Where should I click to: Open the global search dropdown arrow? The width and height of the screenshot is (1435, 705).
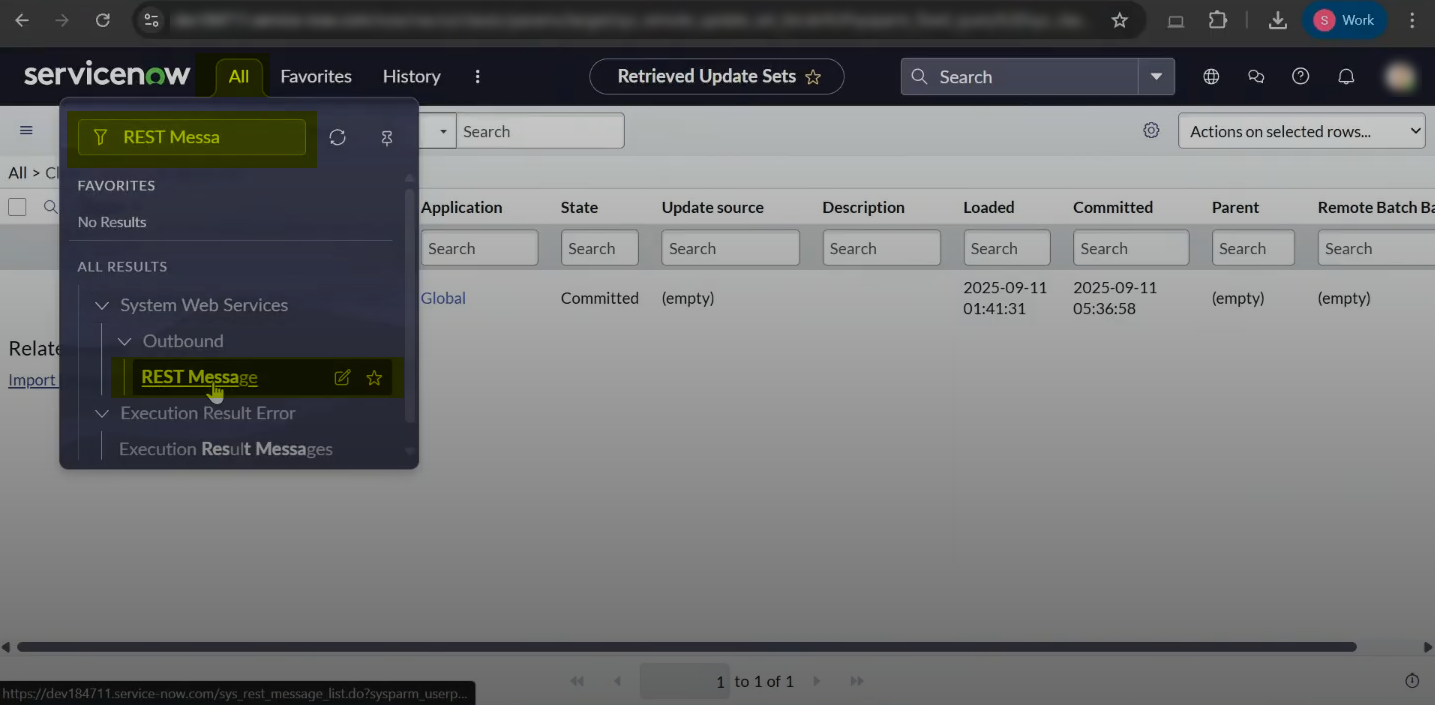pos(1156,77)
